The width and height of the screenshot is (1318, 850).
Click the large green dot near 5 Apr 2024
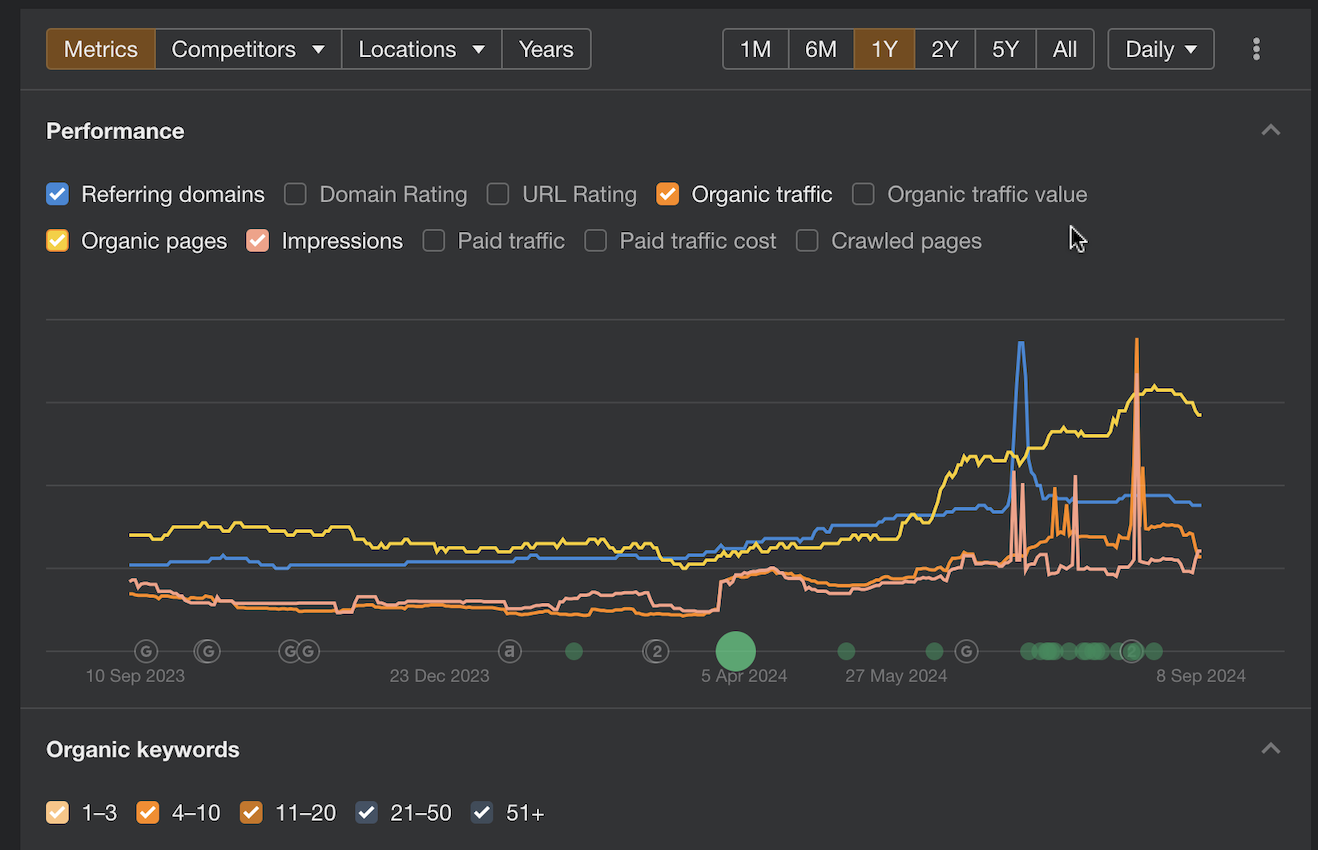tap(735, 651)
